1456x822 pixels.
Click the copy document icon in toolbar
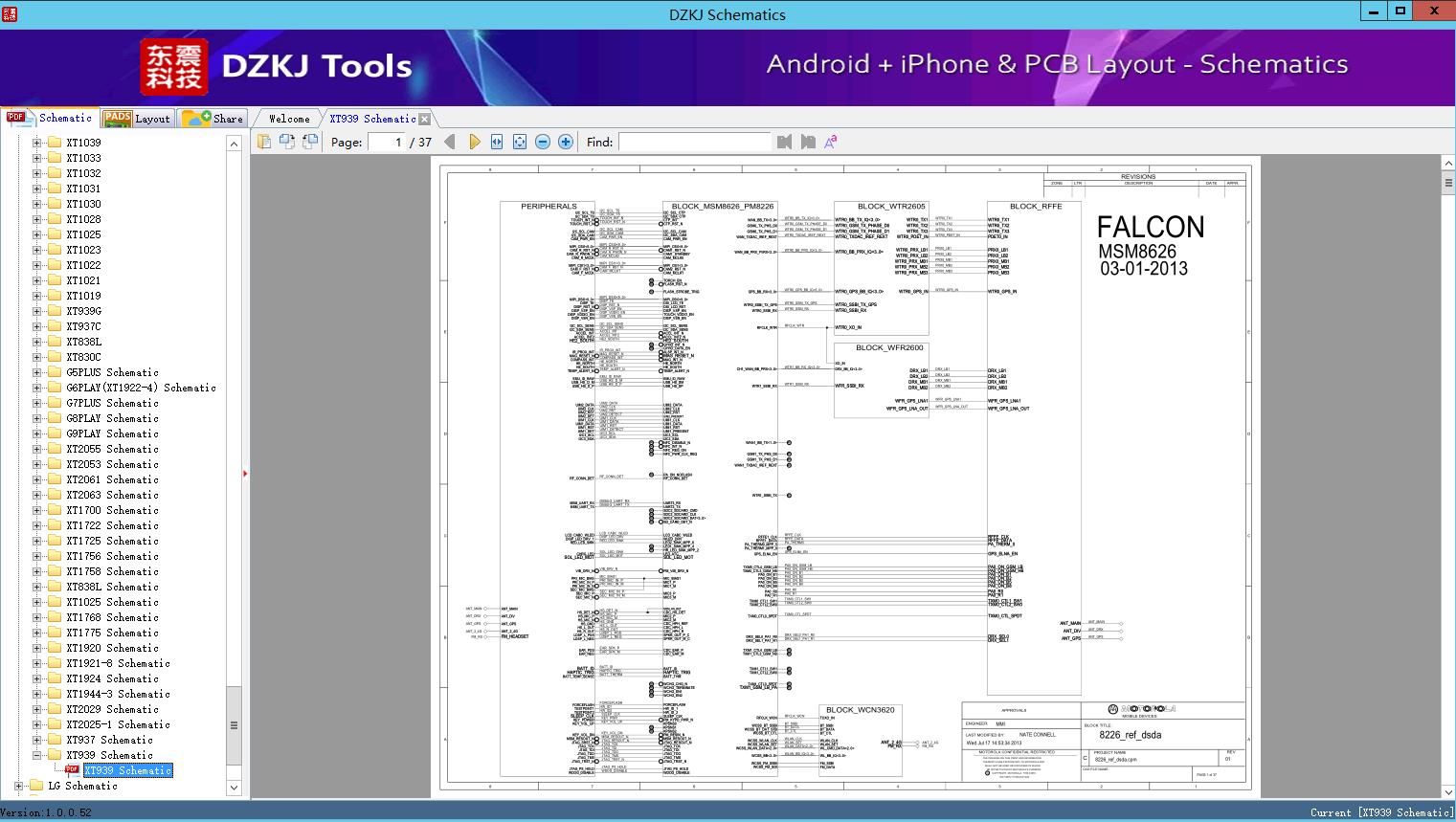(264, 142)
